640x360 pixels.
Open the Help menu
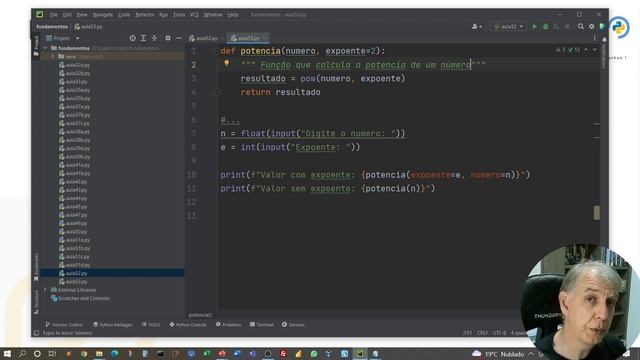(233, 15)
